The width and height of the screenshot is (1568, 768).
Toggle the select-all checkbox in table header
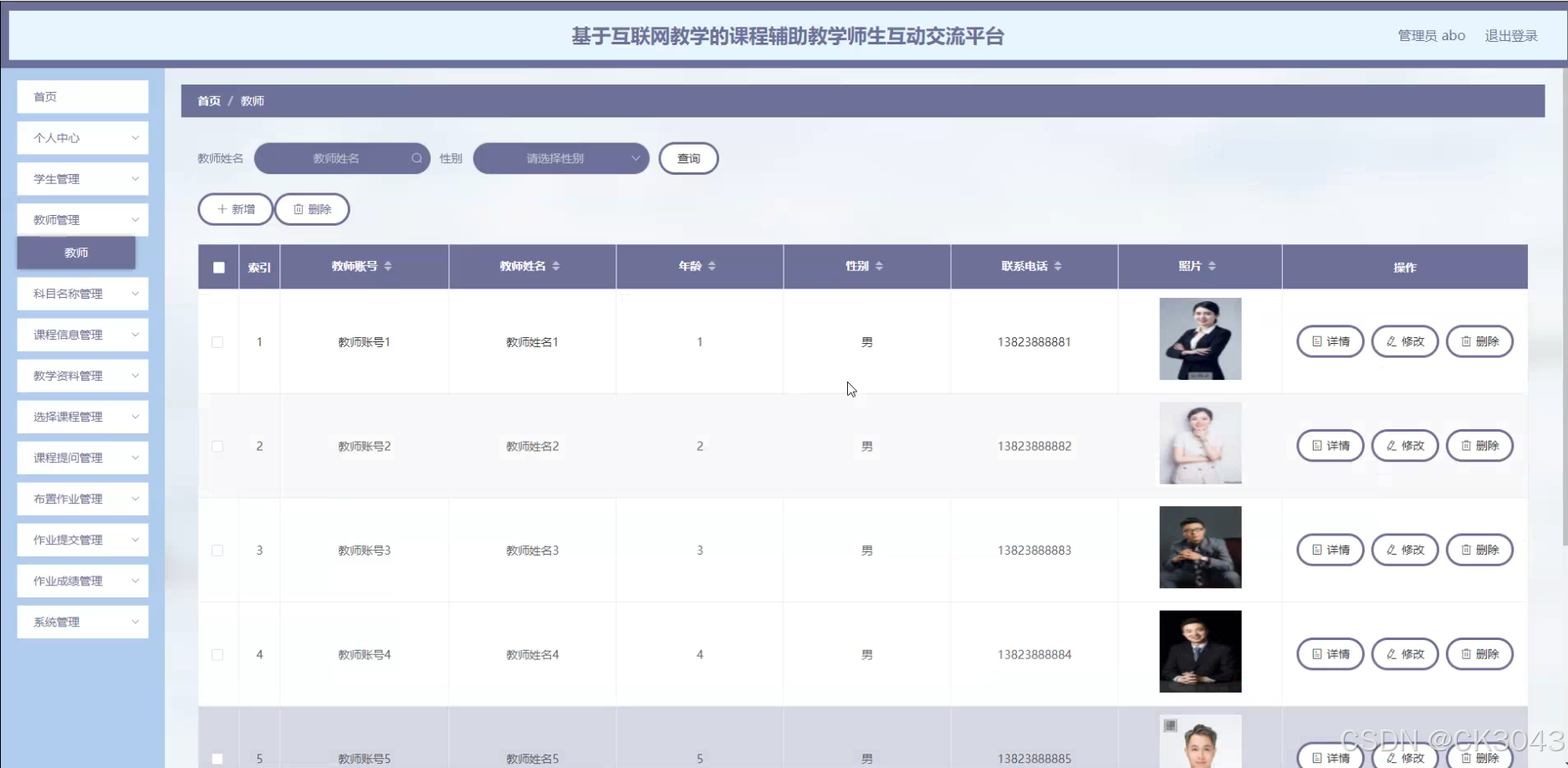(x=219, y=268)
